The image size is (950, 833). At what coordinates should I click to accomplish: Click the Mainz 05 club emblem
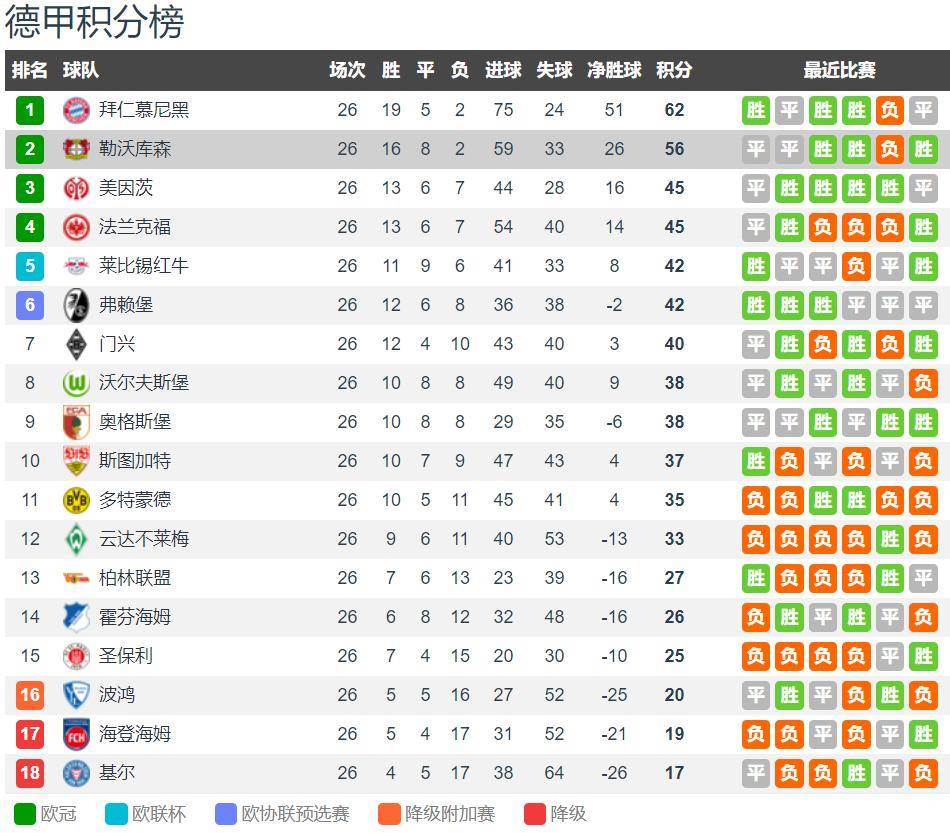click(76, 188)
